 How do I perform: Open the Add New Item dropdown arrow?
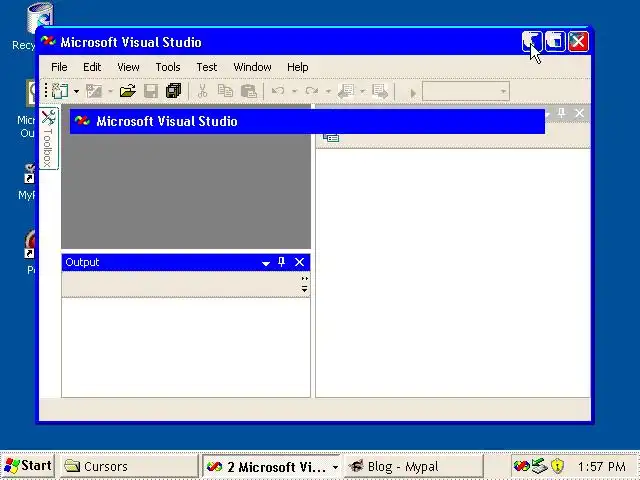(x=110, y=91)
